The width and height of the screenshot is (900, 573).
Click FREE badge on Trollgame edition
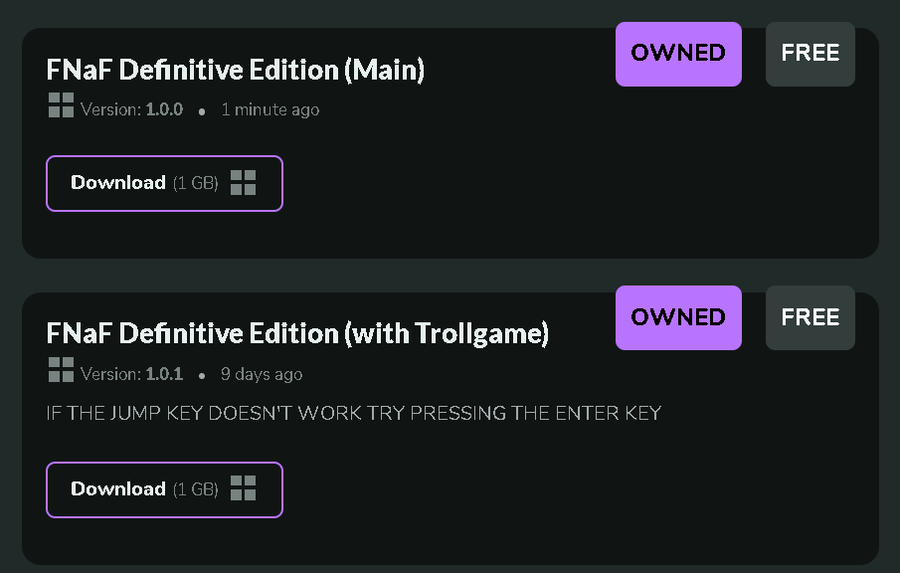[810, 318]
